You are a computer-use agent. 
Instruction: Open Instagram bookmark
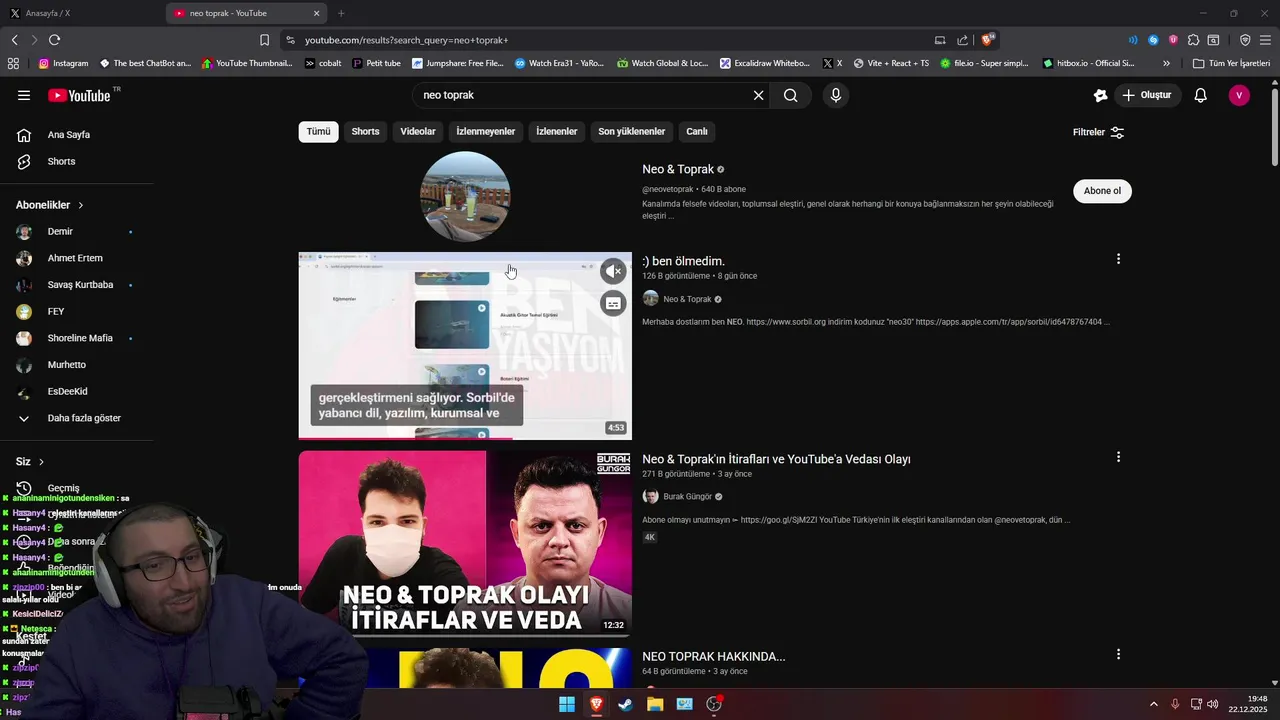pyautogui.click(x=63, y=63)
